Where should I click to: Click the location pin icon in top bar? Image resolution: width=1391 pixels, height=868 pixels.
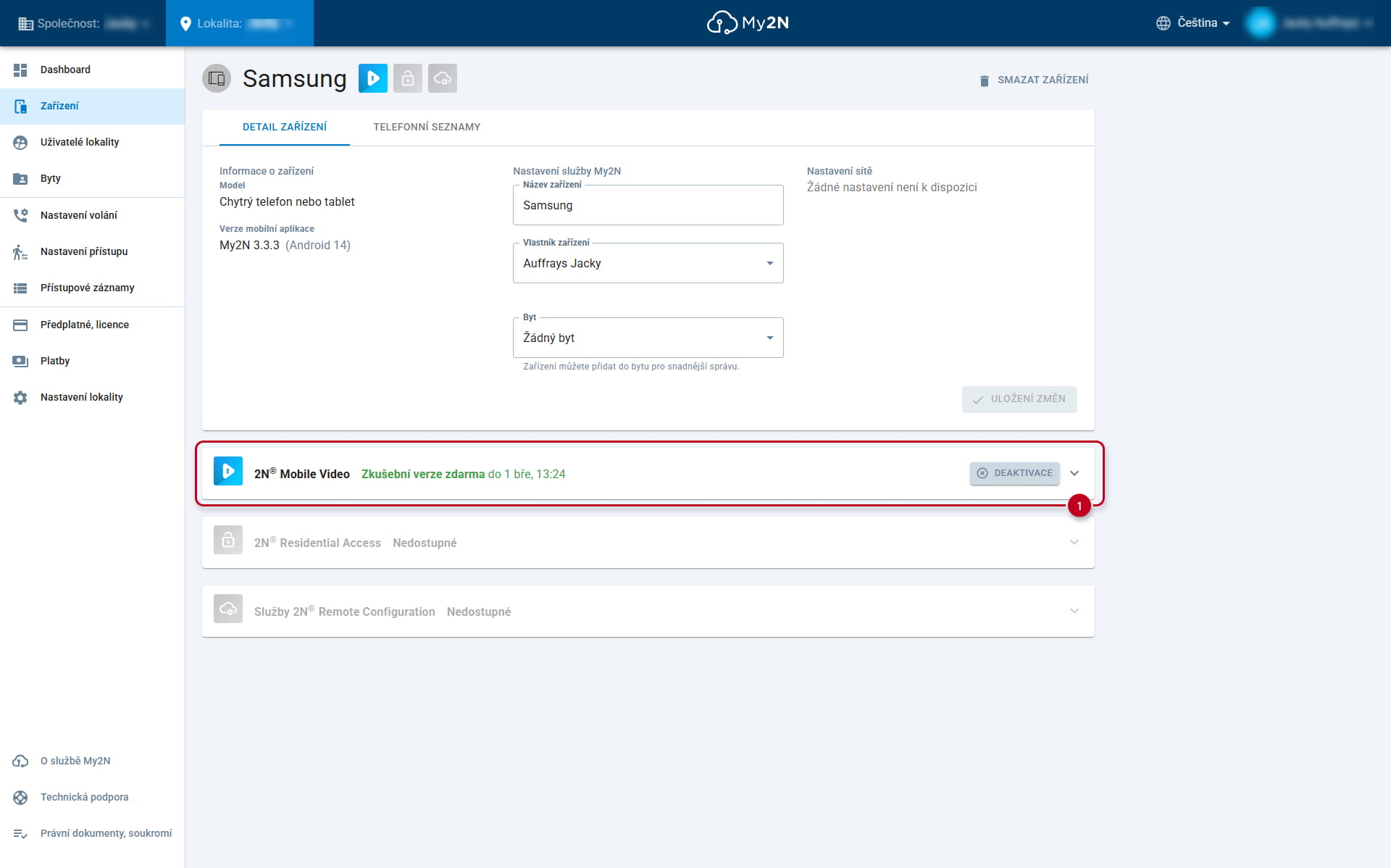pyautogui.click(x=185, y=24)
